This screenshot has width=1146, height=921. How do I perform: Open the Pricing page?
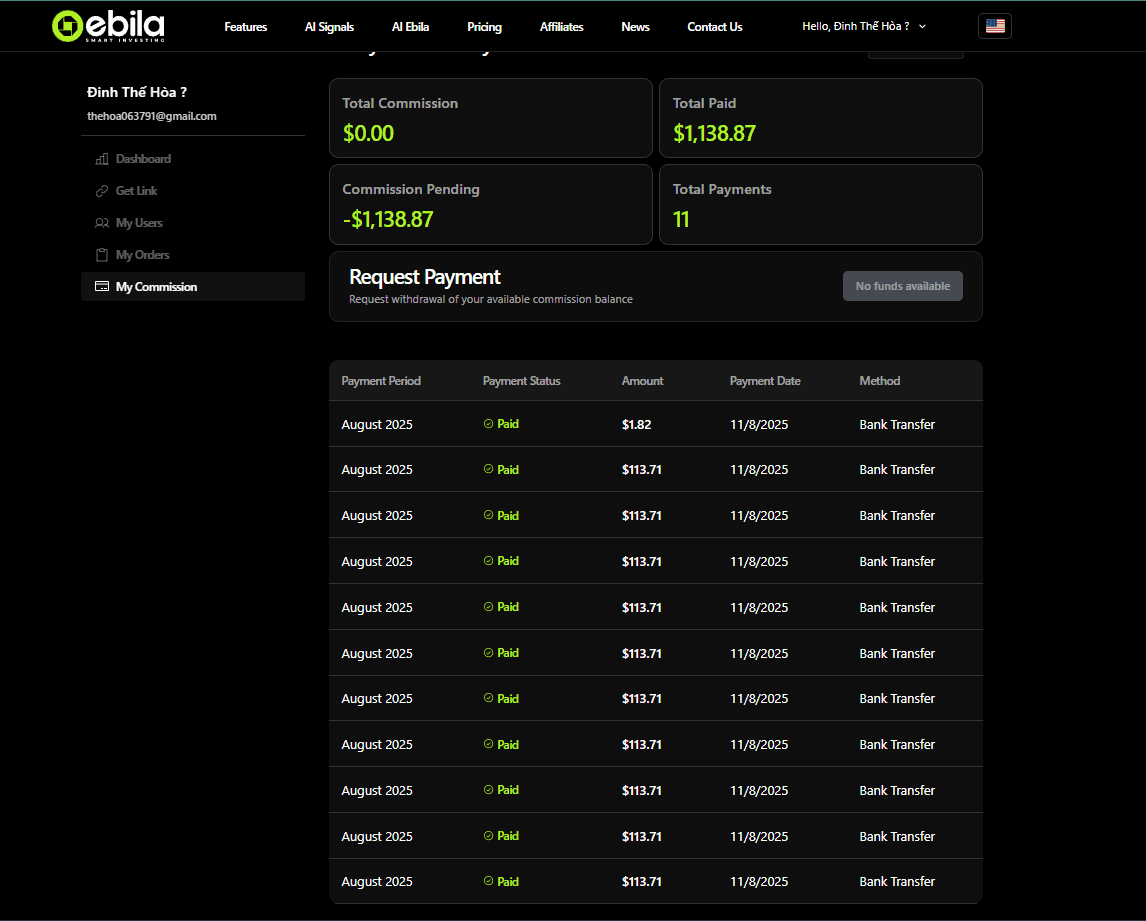pyautogui.click(x=484, y=27)
